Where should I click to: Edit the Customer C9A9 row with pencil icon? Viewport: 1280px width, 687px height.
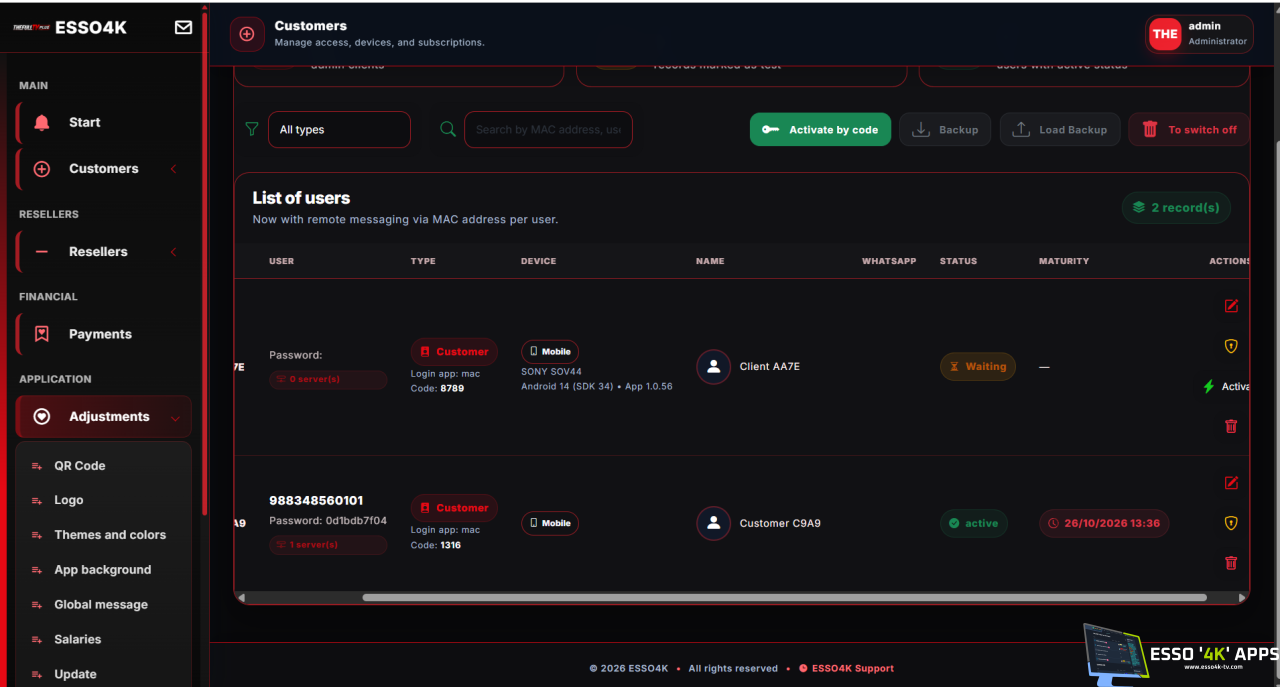[x=1231, y=483]
